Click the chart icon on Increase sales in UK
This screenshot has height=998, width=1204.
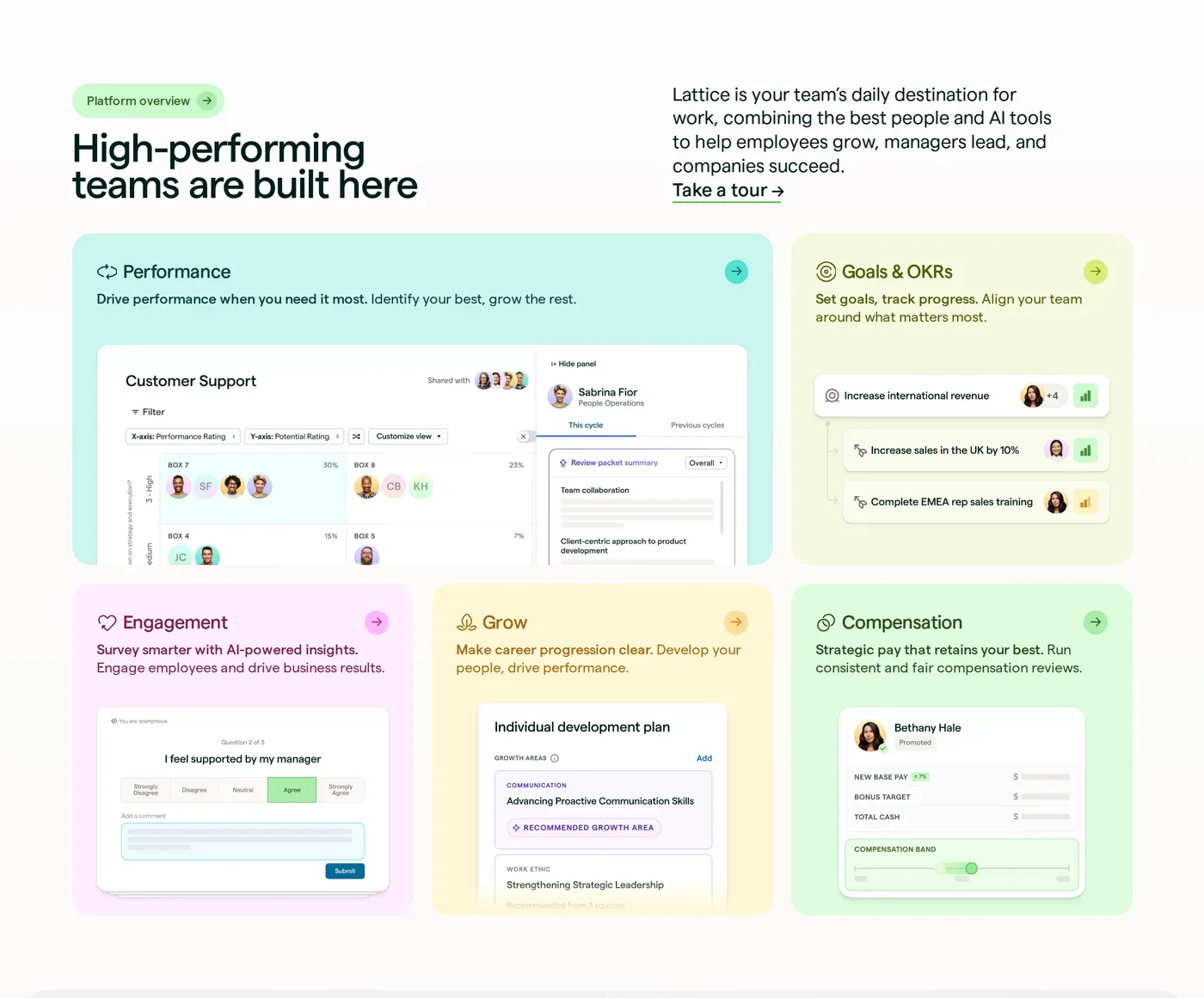pos(1085,450)
